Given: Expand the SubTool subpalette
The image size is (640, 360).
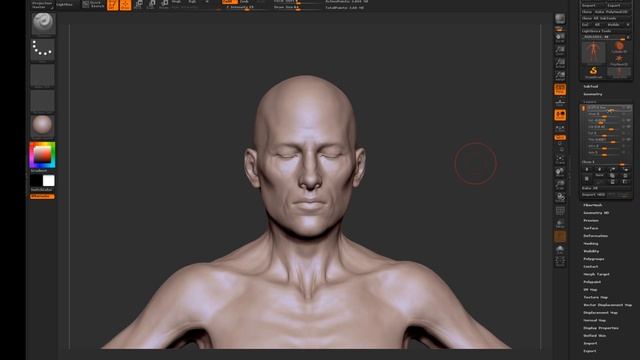Looking at the screenshot, I should click(x=591, y=87).
